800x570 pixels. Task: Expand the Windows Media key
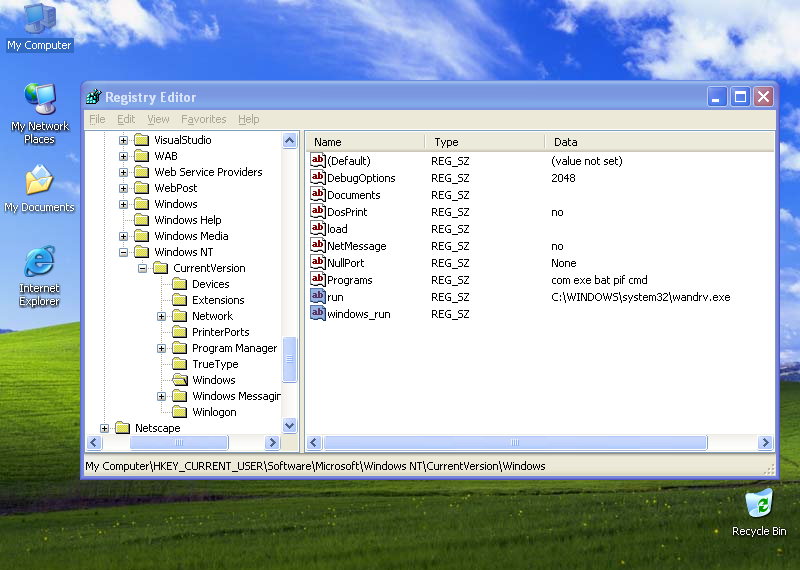[x=123, y=236]
